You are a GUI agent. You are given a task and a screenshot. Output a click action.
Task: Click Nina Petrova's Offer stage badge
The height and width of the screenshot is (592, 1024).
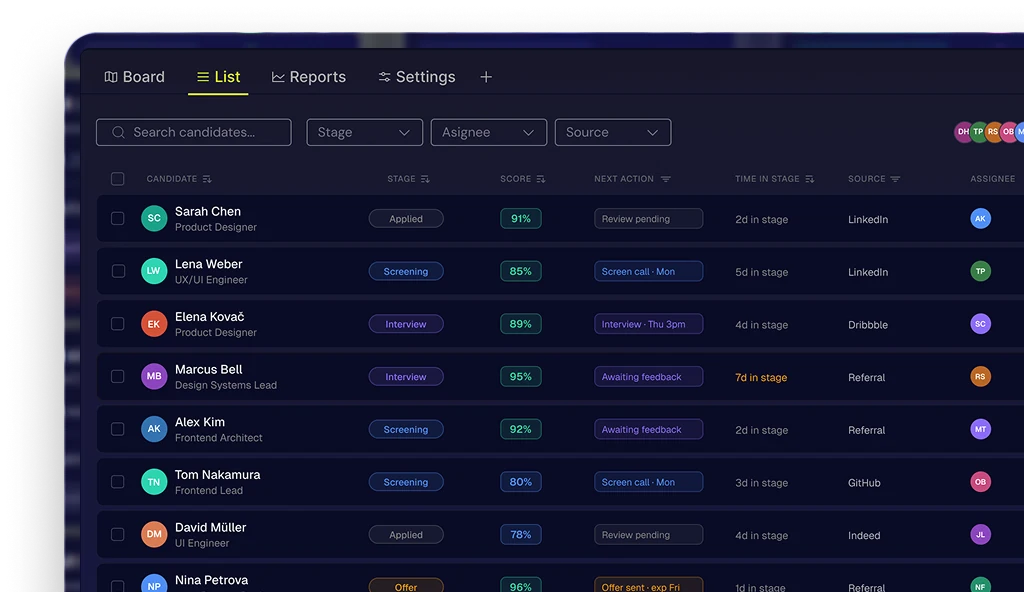tap(406, 585)
